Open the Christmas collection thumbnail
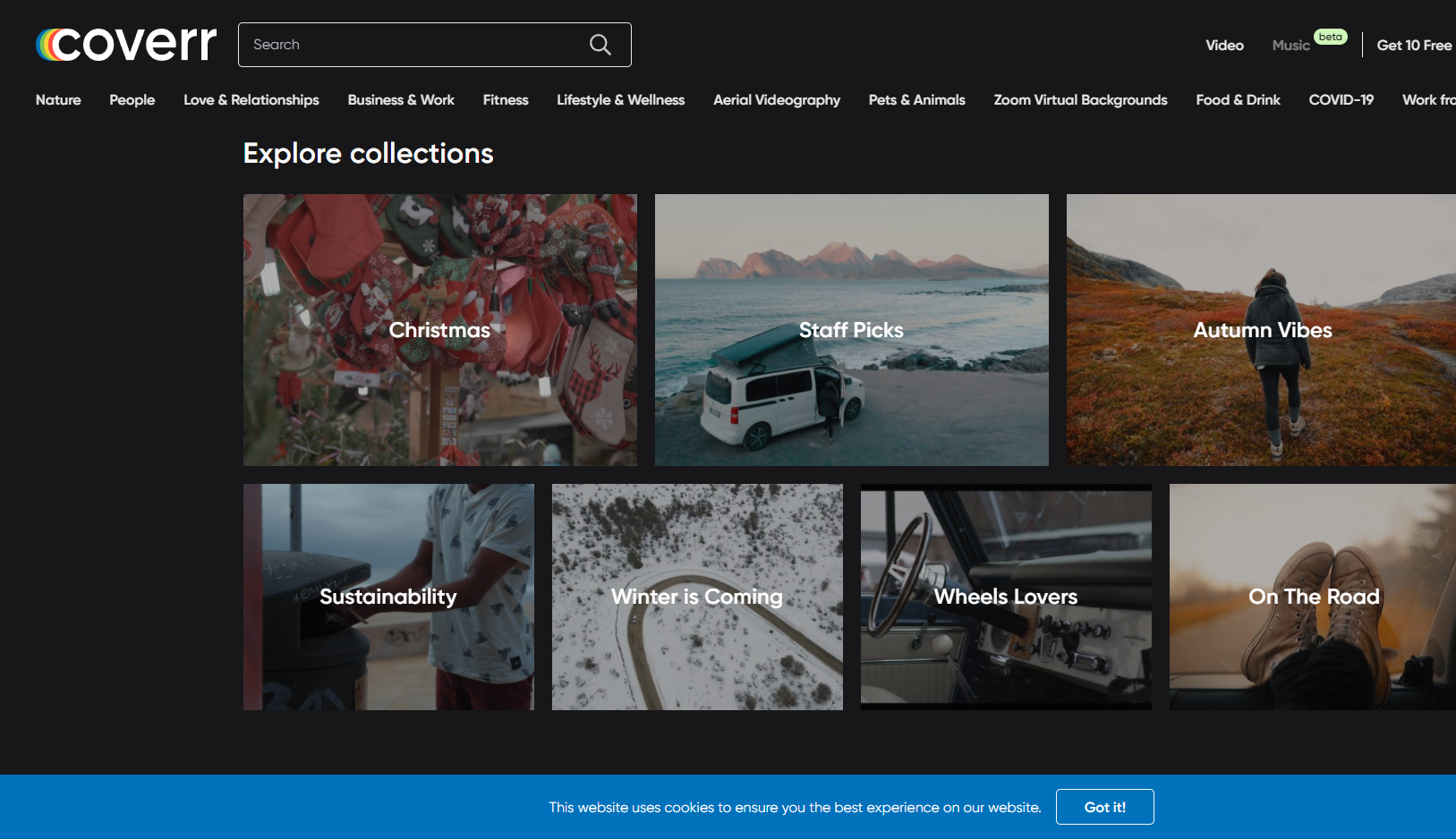The width and height of the screenshot is (1456, 839). (440, 330)
